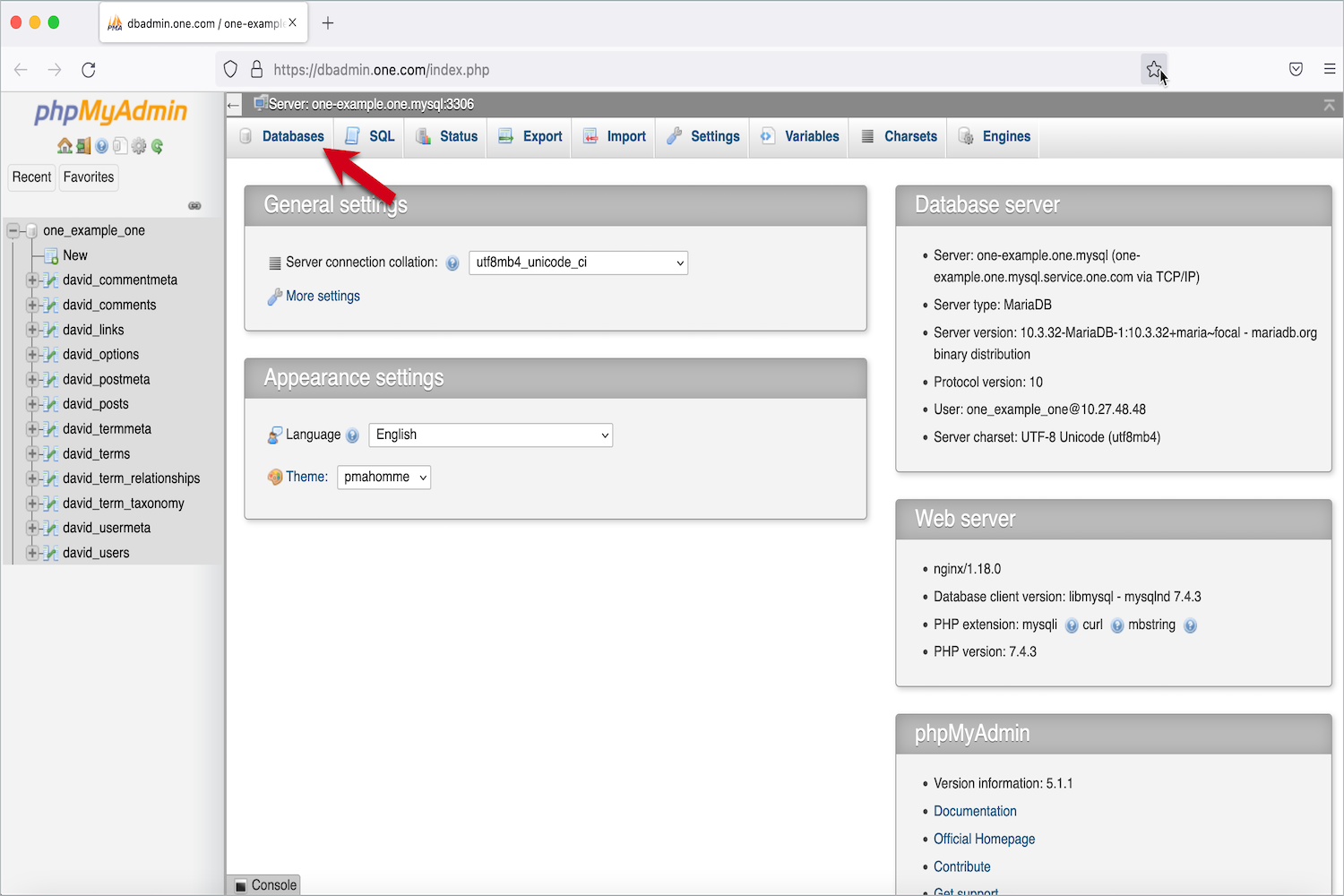1344x896 pixels.
Task: Hide navigation panel with left arrow
Action: point(234,105)
